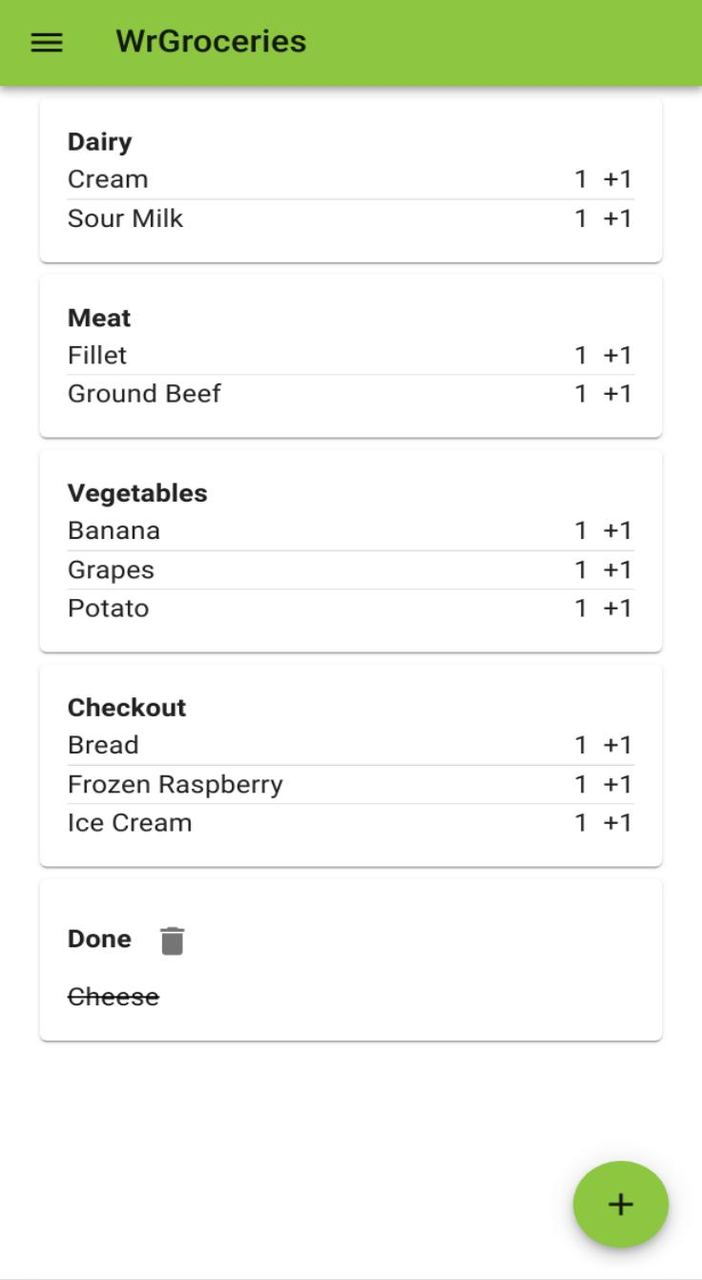The width and height of the screenshot is (702, 1280).
Task: Increment the Frozen Raspberry quantity
Action: pos(617,784)
